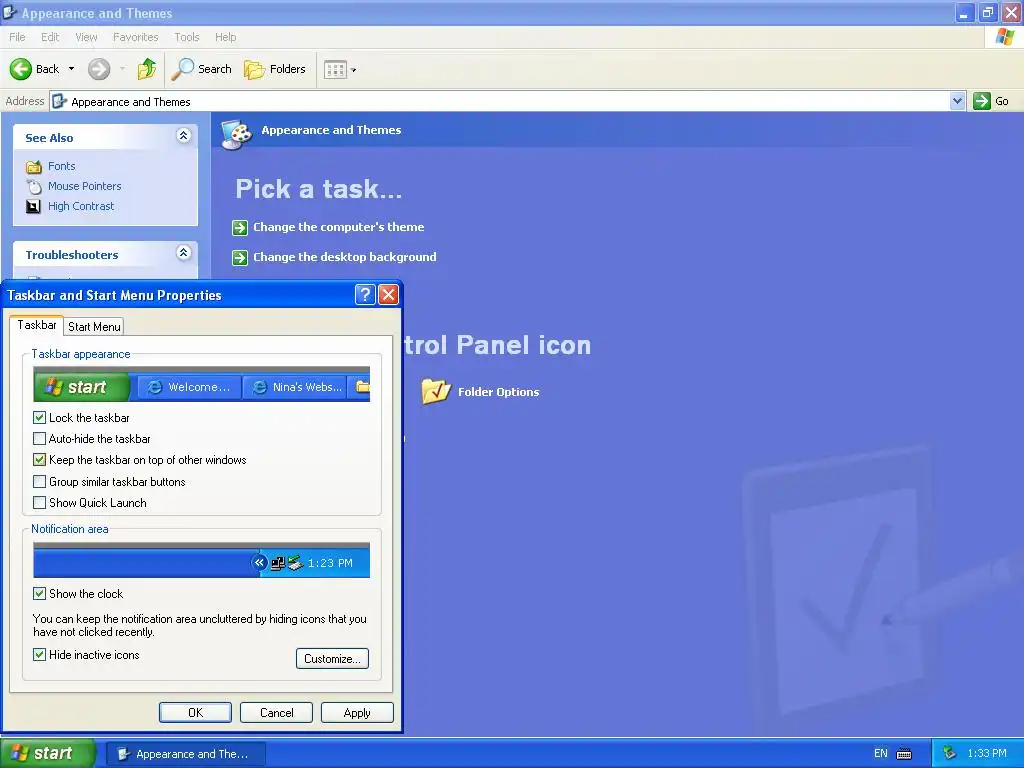Viewport: 1024px width, 768px height.
Task: Open the Mouse Pointers link
Action: 84,186
